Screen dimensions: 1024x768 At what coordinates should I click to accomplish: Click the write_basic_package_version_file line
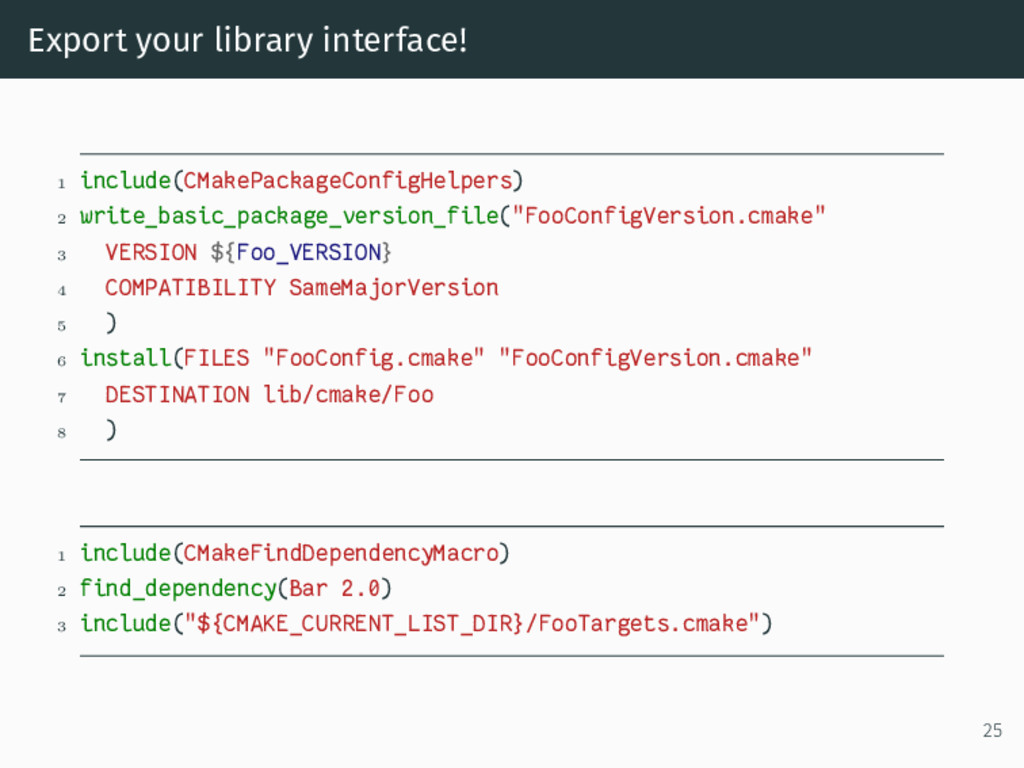coord(453,216)
